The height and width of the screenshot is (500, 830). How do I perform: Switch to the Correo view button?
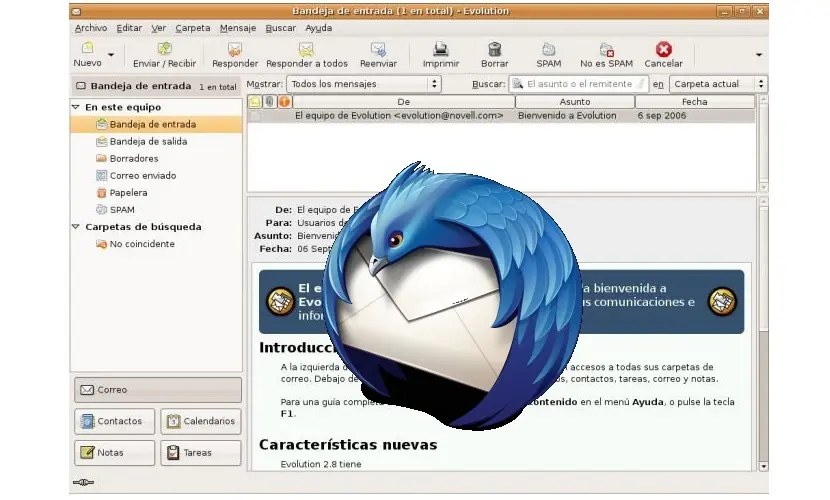tap(158, 389)
